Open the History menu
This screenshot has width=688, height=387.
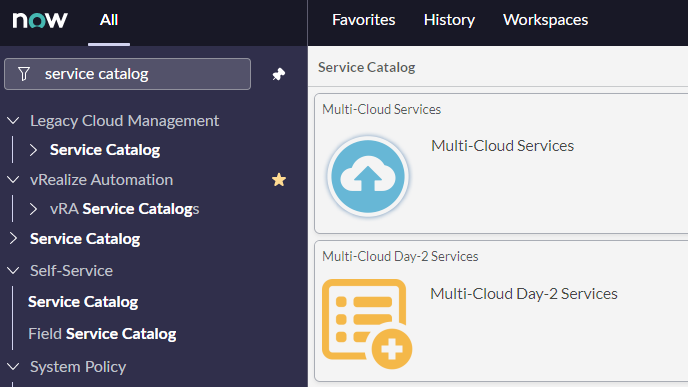[x=449, y=20]
